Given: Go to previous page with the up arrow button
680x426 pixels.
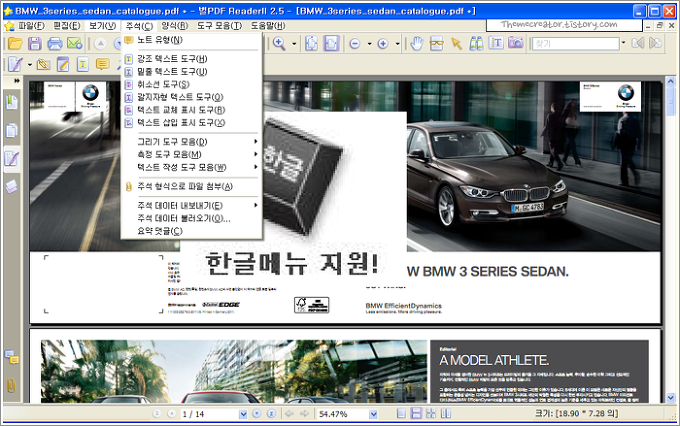Looking at the screenshot, I should (x=100, y=43).
